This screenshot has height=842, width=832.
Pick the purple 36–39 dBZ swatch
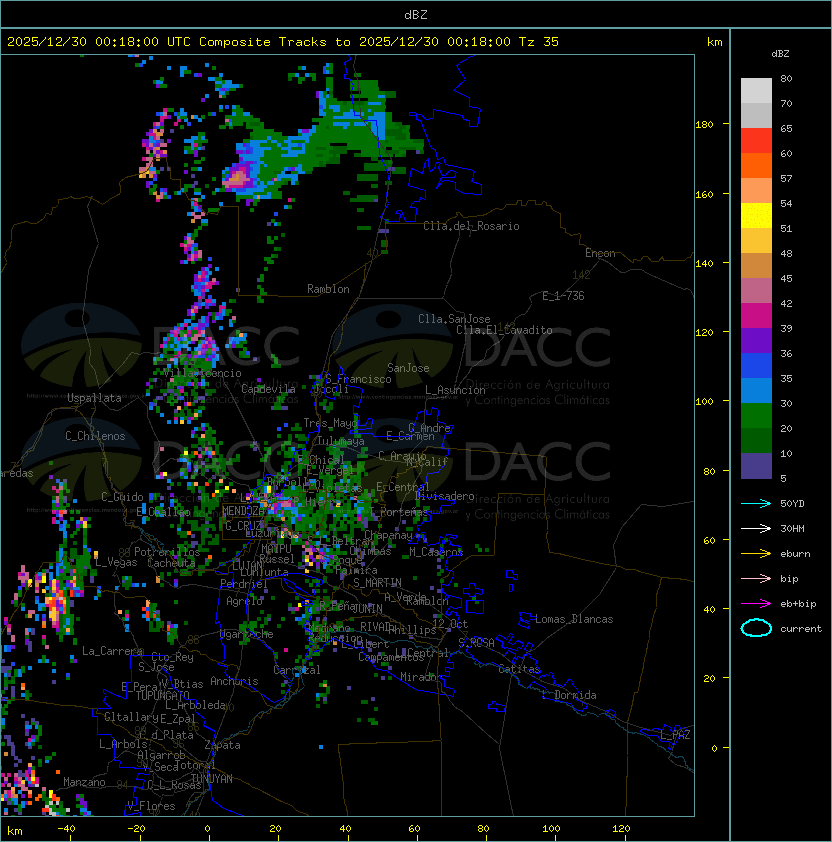click(x=756, y=341)
